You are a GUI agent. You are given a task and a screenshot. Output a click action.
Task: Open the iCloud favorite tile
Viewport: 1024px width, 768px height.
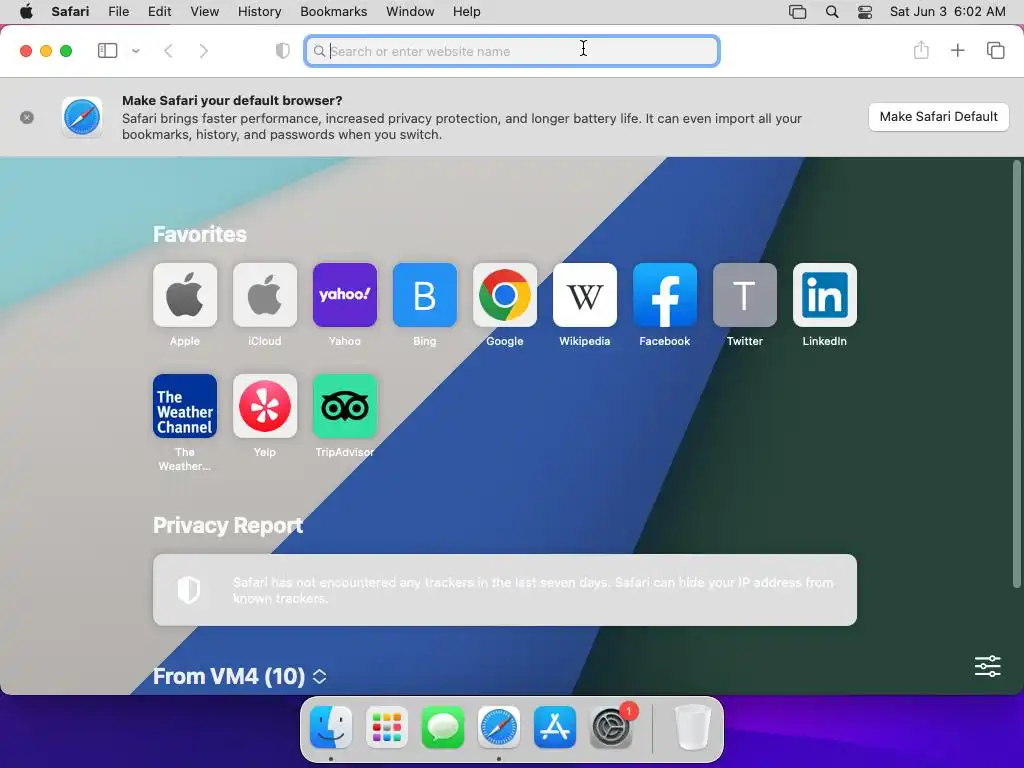pyautogui.click(x=264, y=295)
